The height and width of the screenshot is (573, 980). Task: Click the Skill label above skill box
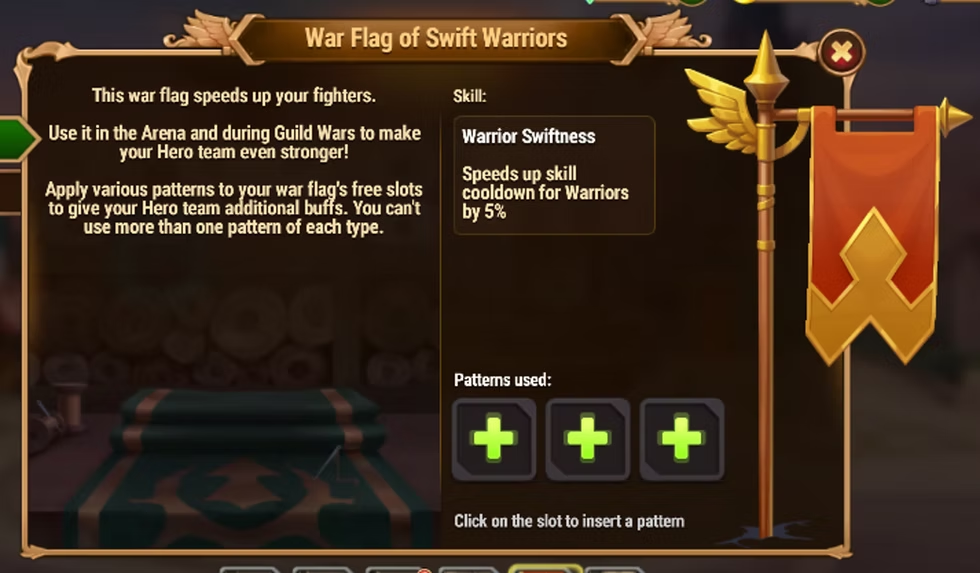point(469,96)
